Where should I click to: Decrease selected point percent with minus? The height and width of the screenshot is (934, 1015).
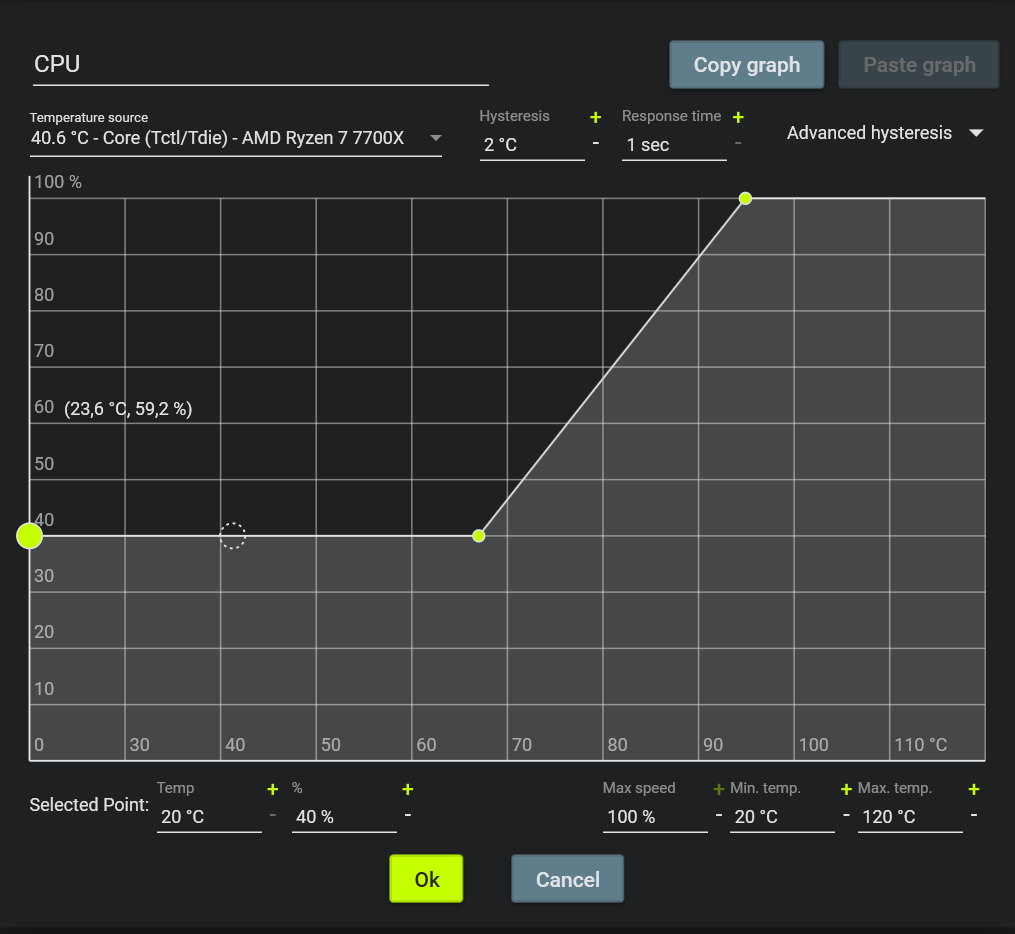pyautogui.click(x=408, y=815)
